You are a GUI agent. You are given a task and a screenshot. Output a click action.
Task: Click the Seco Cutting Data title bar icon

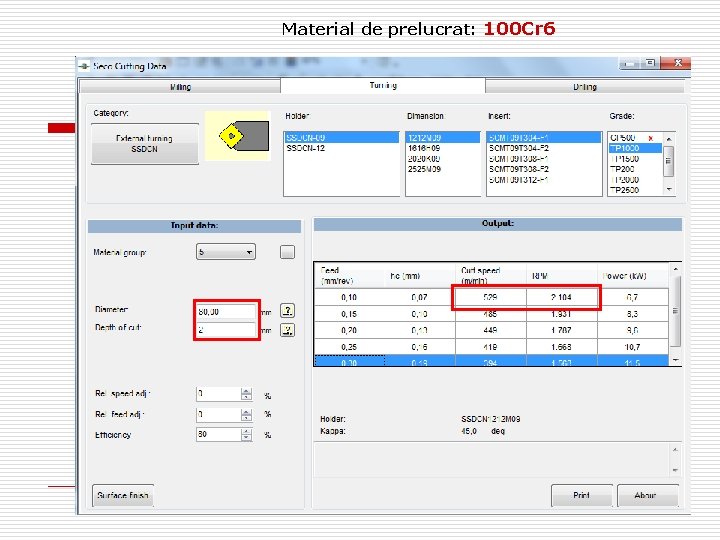click(x=84, y=66)
